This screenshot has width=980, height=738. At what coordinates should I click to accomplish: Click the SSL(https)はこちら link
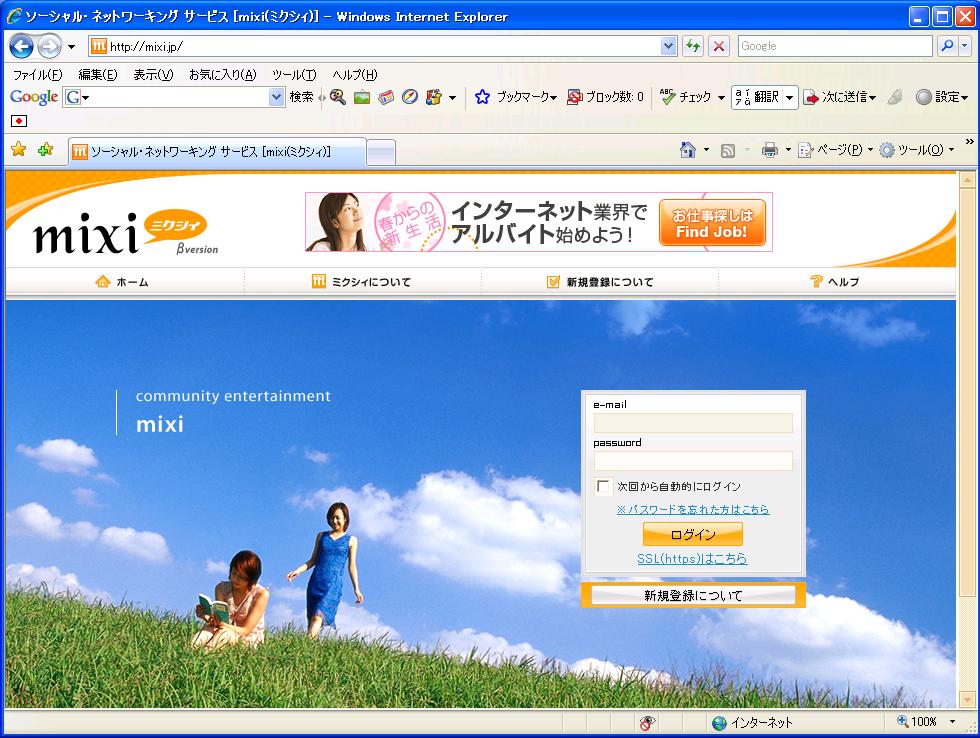click(692, 559)
